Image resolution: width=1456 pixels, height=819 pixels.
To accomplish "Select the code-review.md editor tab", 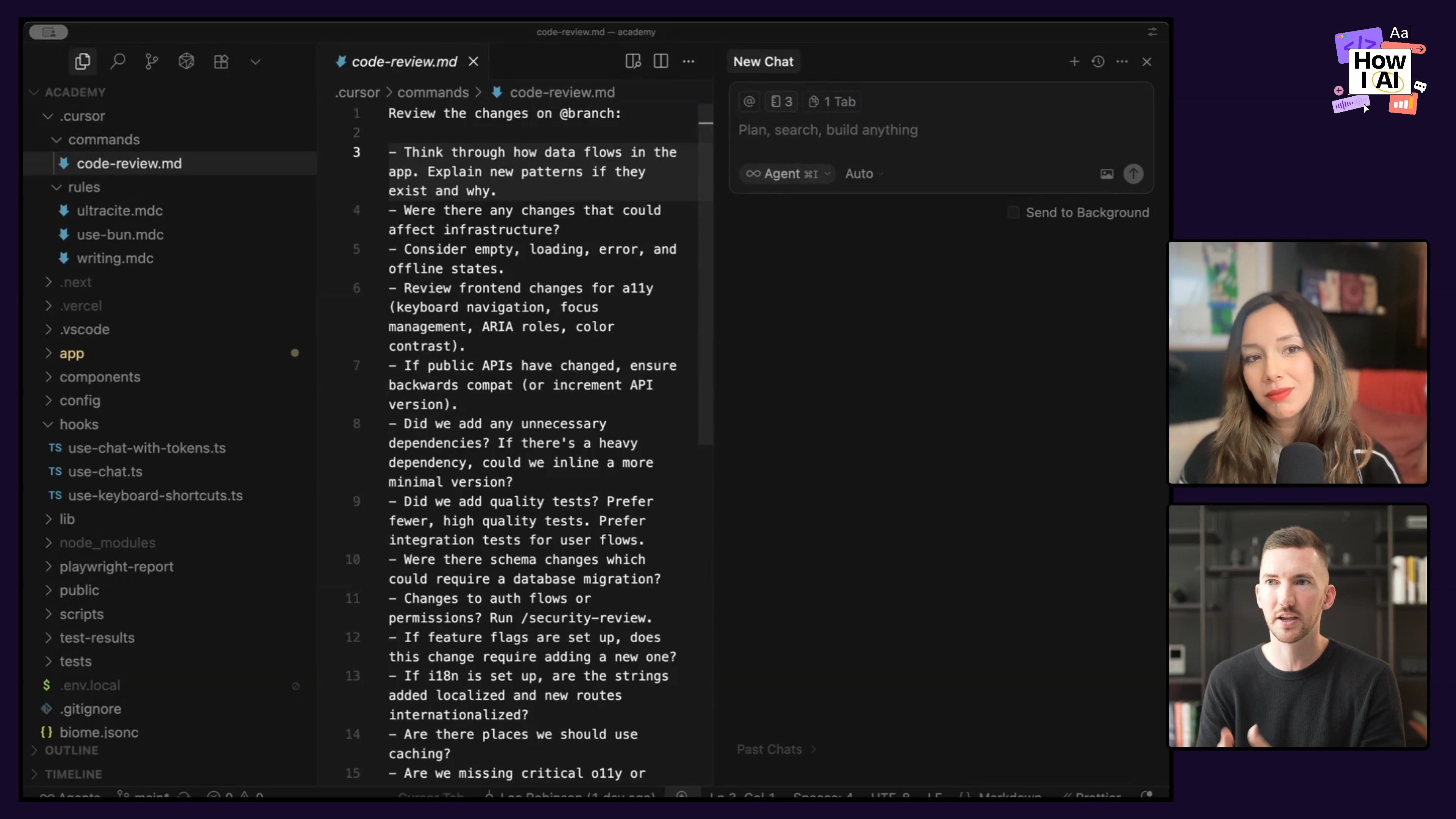I will point(403,61).
